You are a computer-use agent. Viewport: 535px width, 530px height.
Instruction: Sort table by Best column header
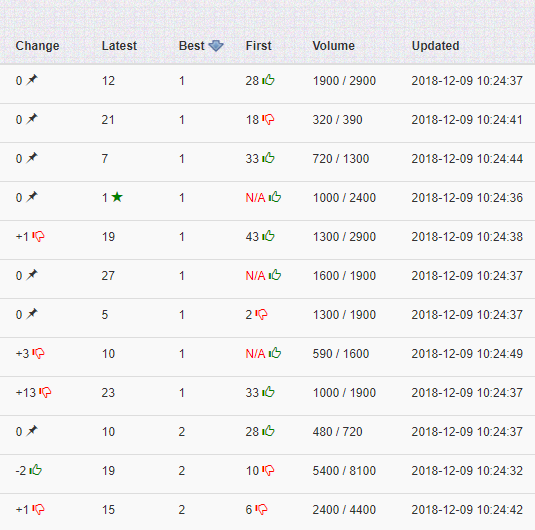(192, 46)
